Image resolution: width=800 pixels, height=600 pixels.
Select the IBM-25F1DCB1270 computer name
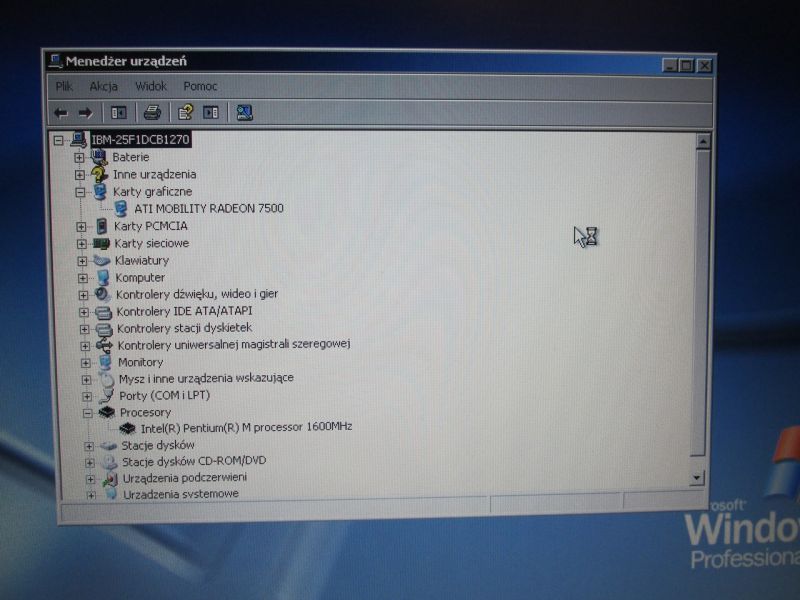pyautogui.click(x=140, y=139)
